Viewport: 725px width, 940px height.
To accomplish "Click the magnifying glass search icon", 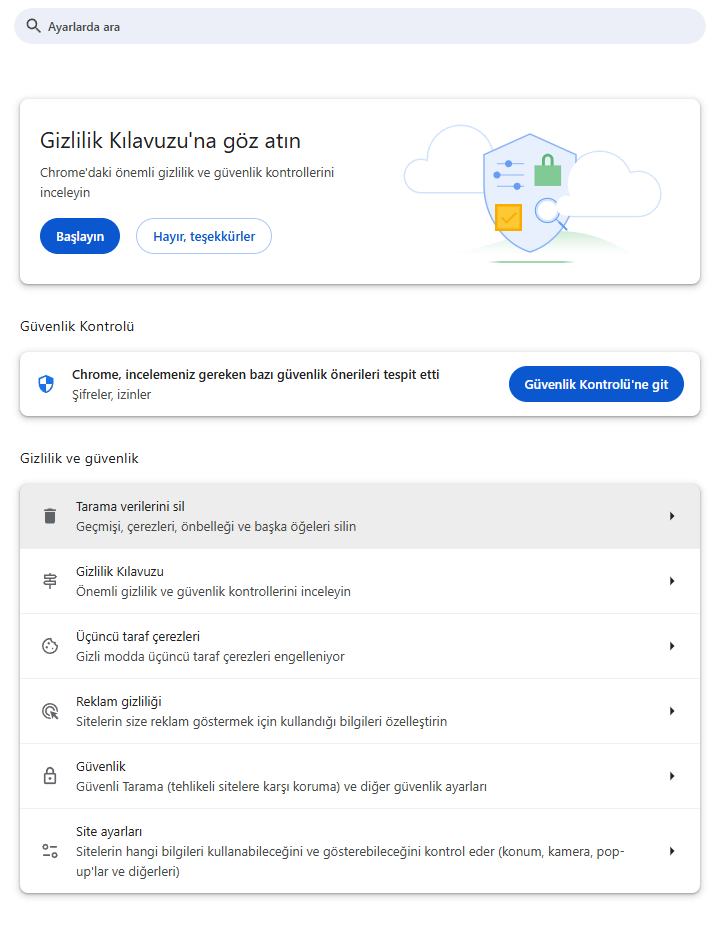I will click(x=31, y=26).
